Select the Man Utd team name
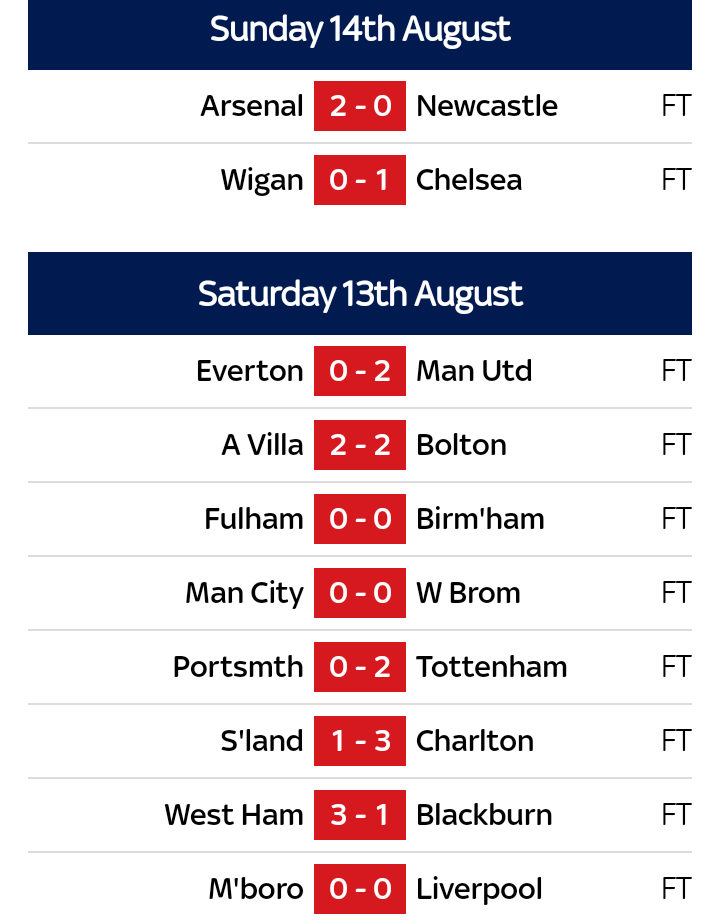 474,371
